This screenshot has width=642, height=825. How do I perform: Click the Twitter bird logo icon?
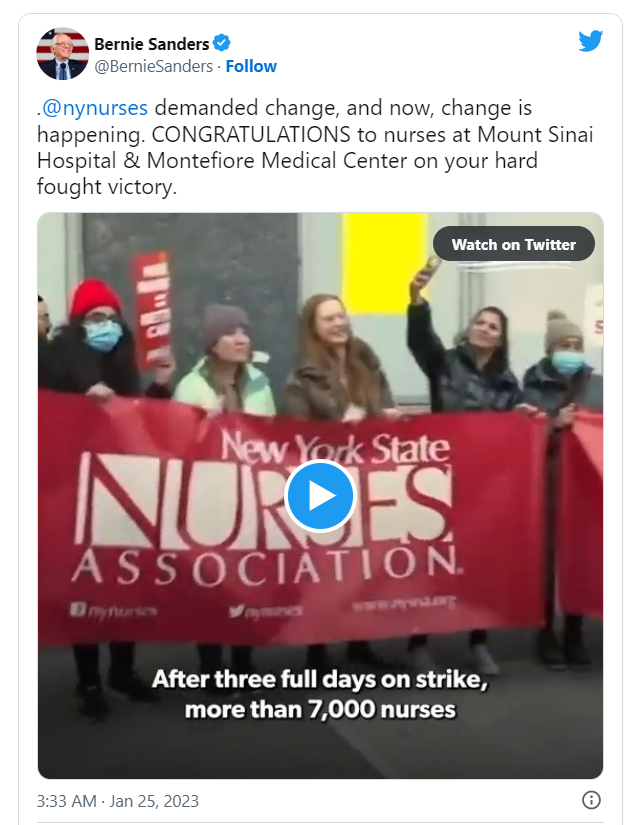[590, 41]
